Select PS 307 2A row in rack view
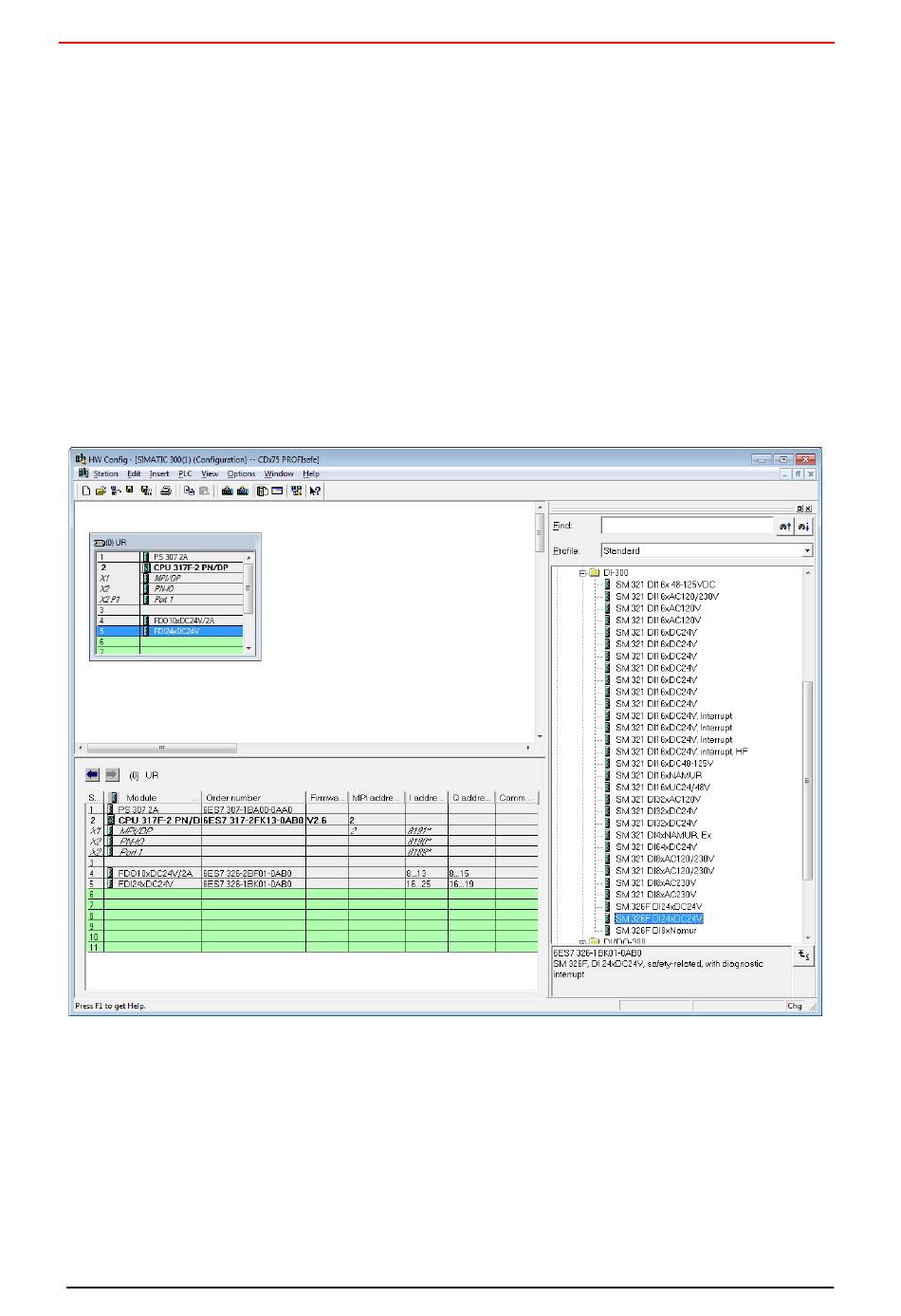The width and height of the screenshot is (901, 1316). pos(171,557)
